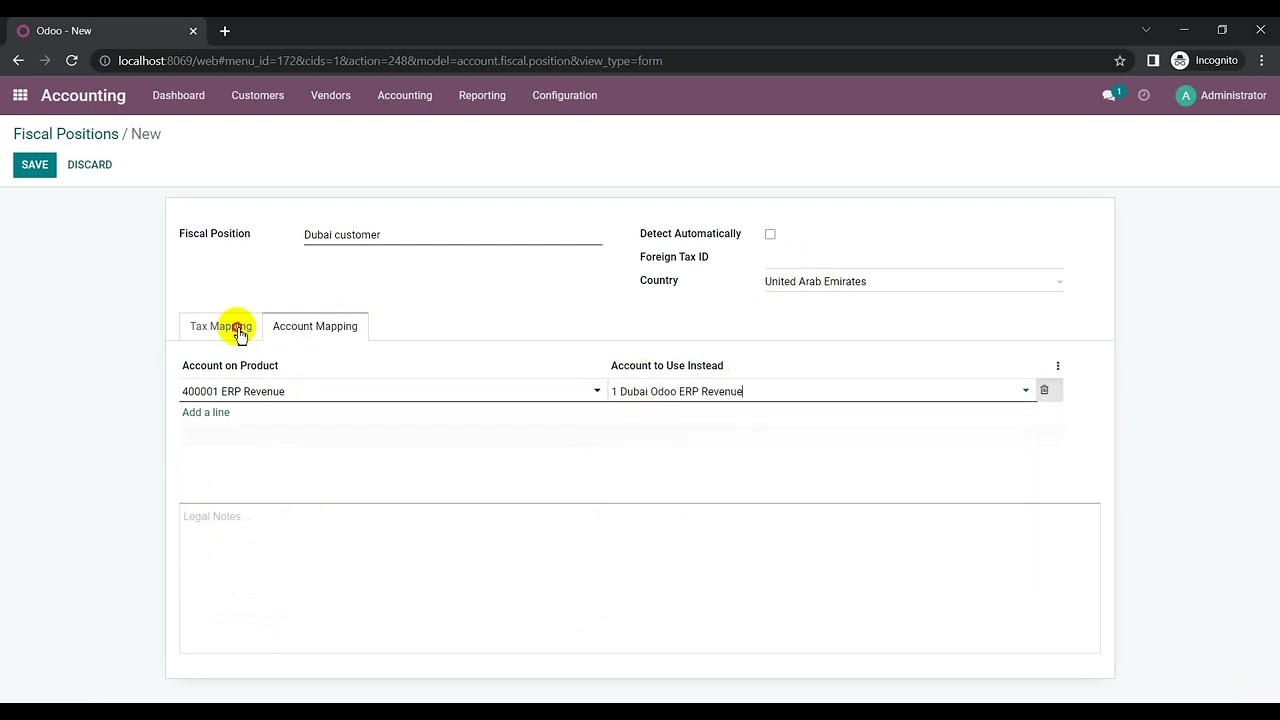Open the tab search chevron
Image resolution: width=1280 pixels, height=720 pixels.
click(1146, 30)
